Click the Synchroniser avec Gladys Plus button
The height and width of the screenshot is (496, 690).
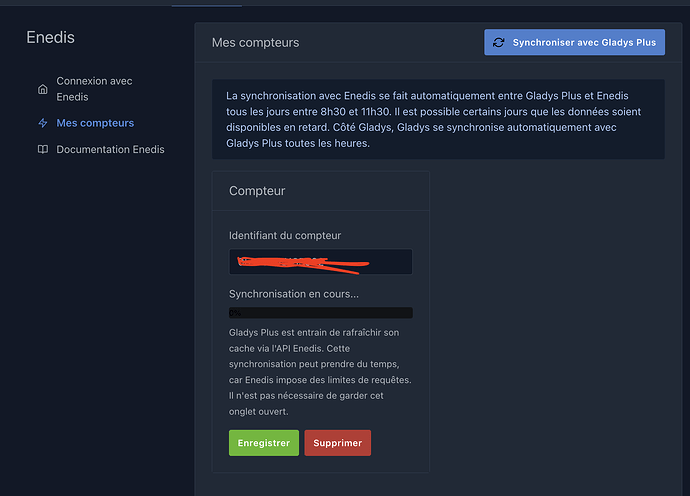(x=574, y=42)
